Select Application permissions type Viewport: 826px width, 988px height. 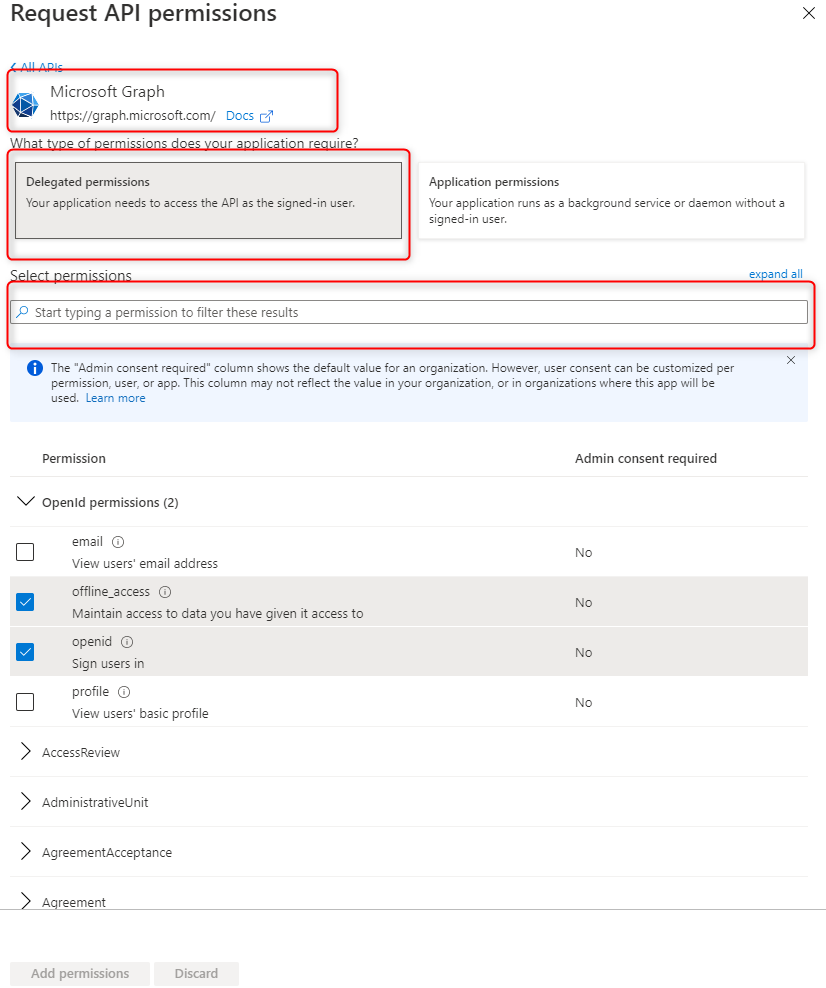click(610, 200)
